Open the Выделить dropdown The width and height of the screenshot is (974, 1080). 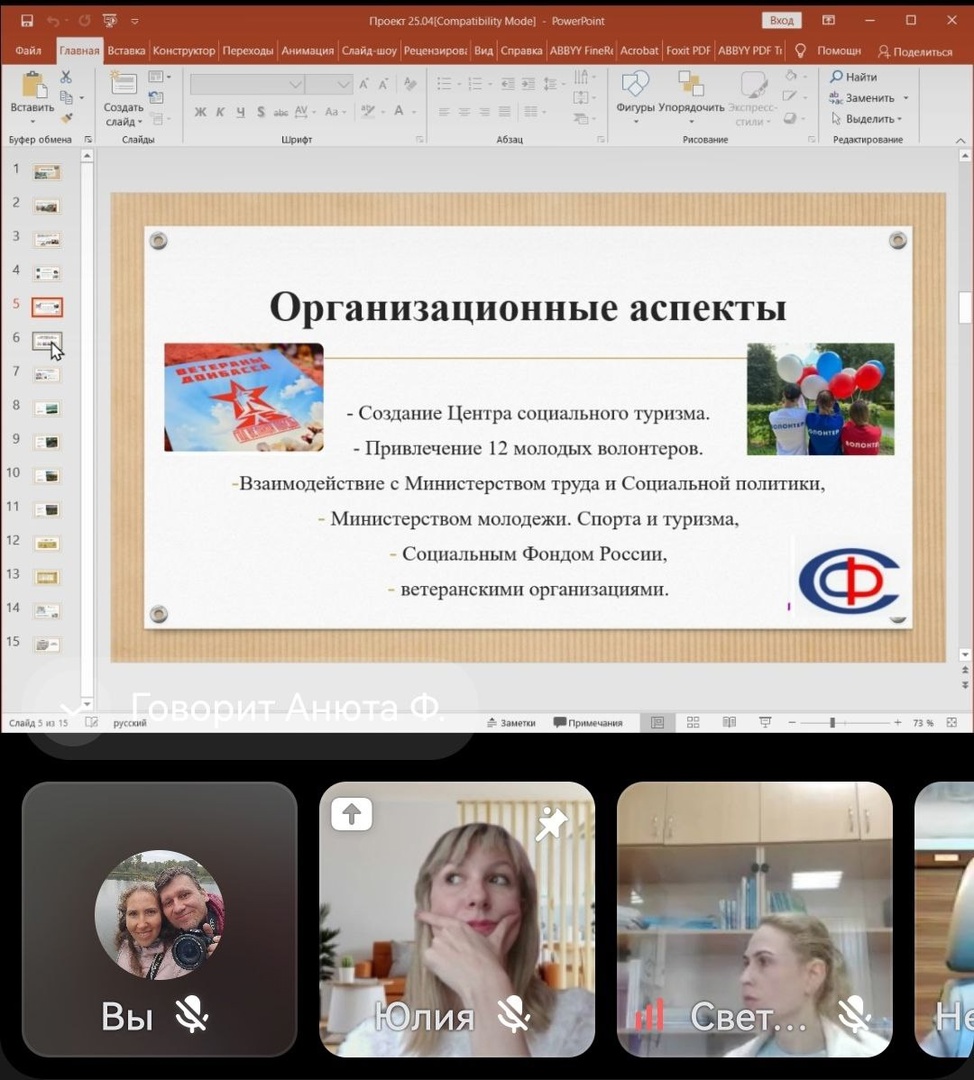point(867,118)
